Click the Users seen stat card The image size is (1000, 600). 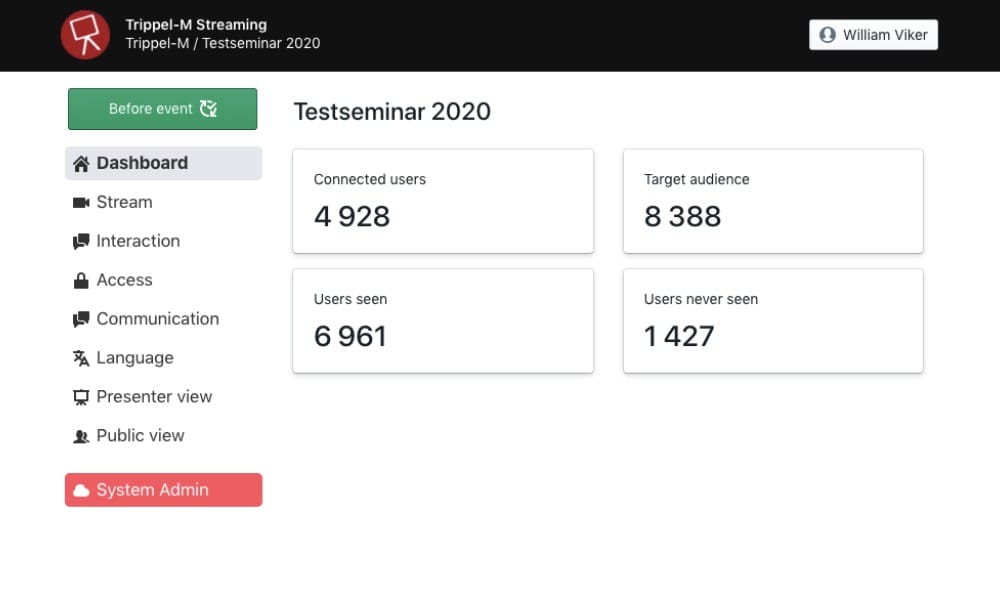tap(442, 320)
